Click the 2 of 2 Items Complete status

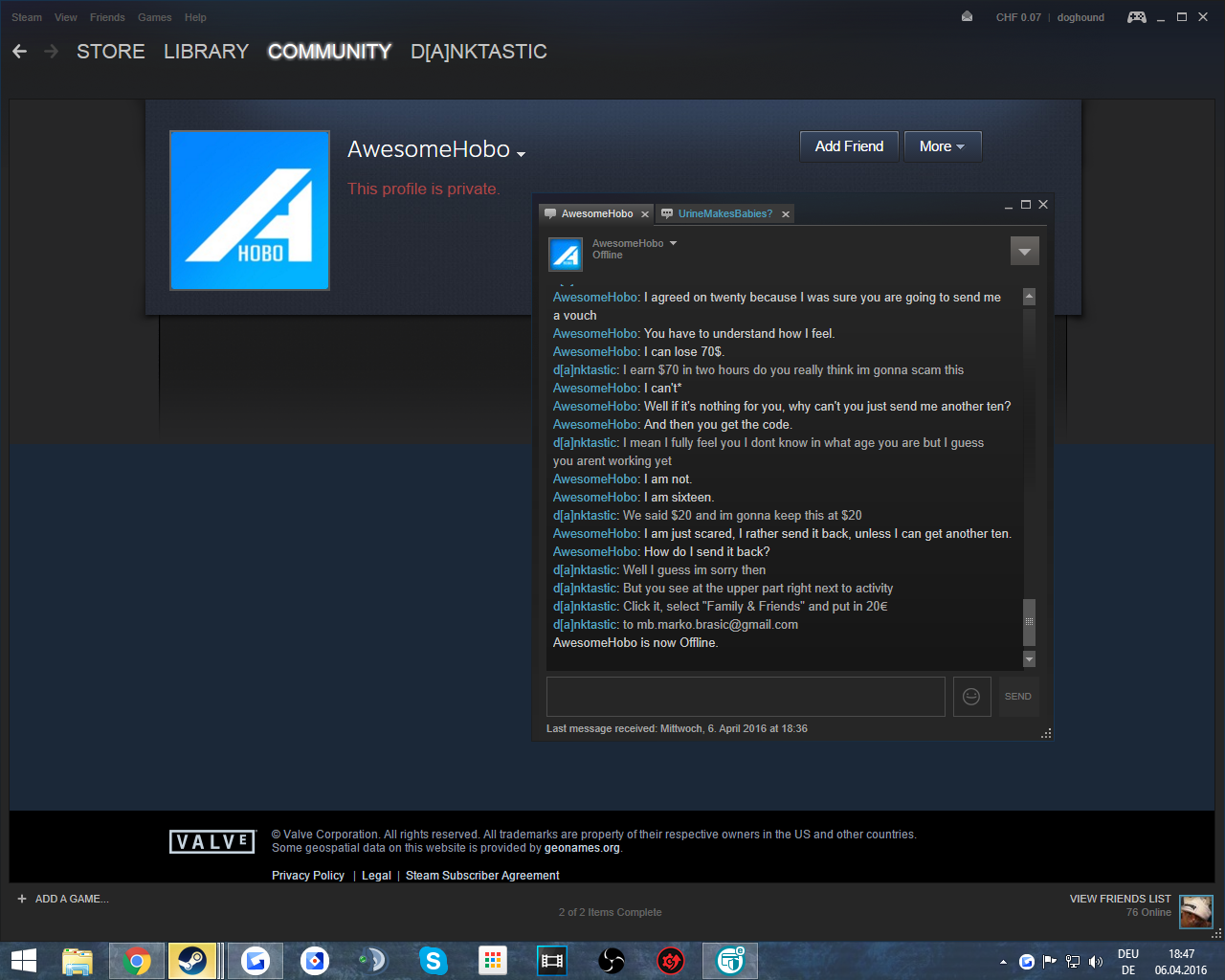[x=611, y=912]
